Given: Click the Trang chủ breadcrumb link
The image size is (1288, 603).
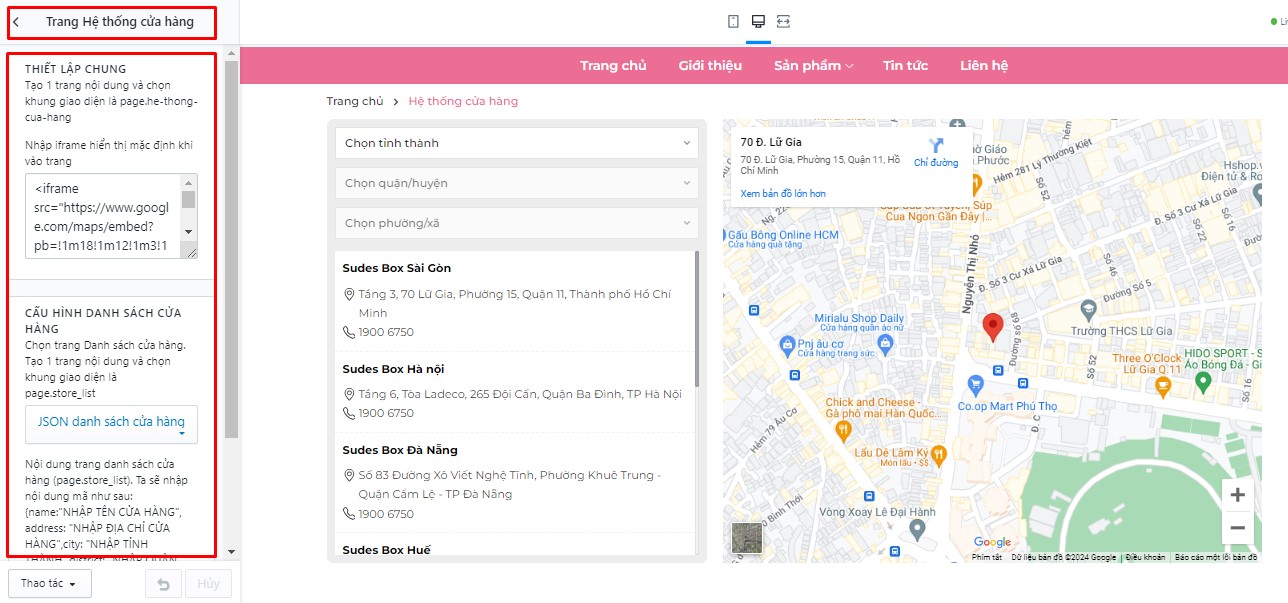Looking at the screenshot, I should point(355,101).
